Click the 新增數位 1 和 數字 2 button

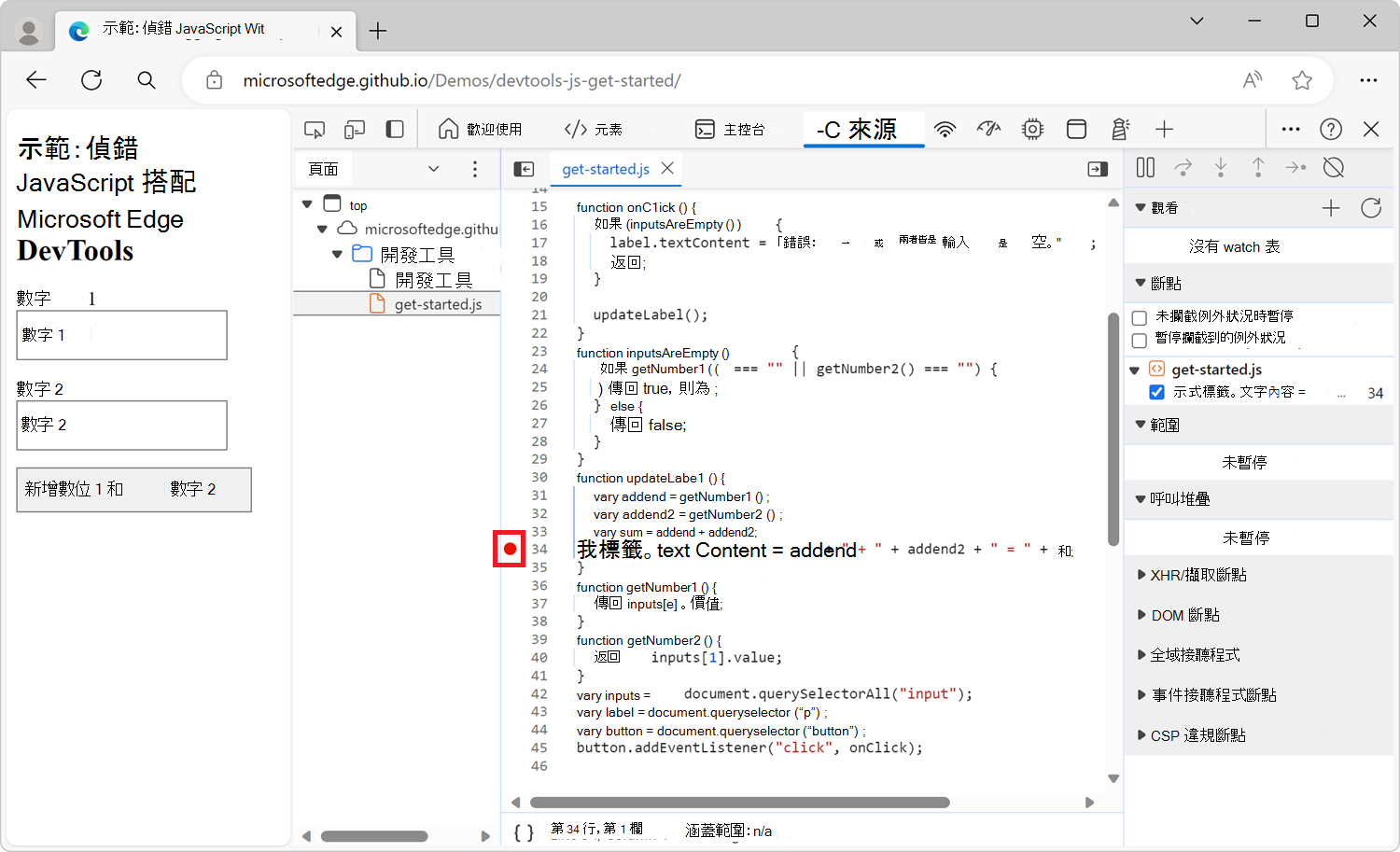point(133,490)
